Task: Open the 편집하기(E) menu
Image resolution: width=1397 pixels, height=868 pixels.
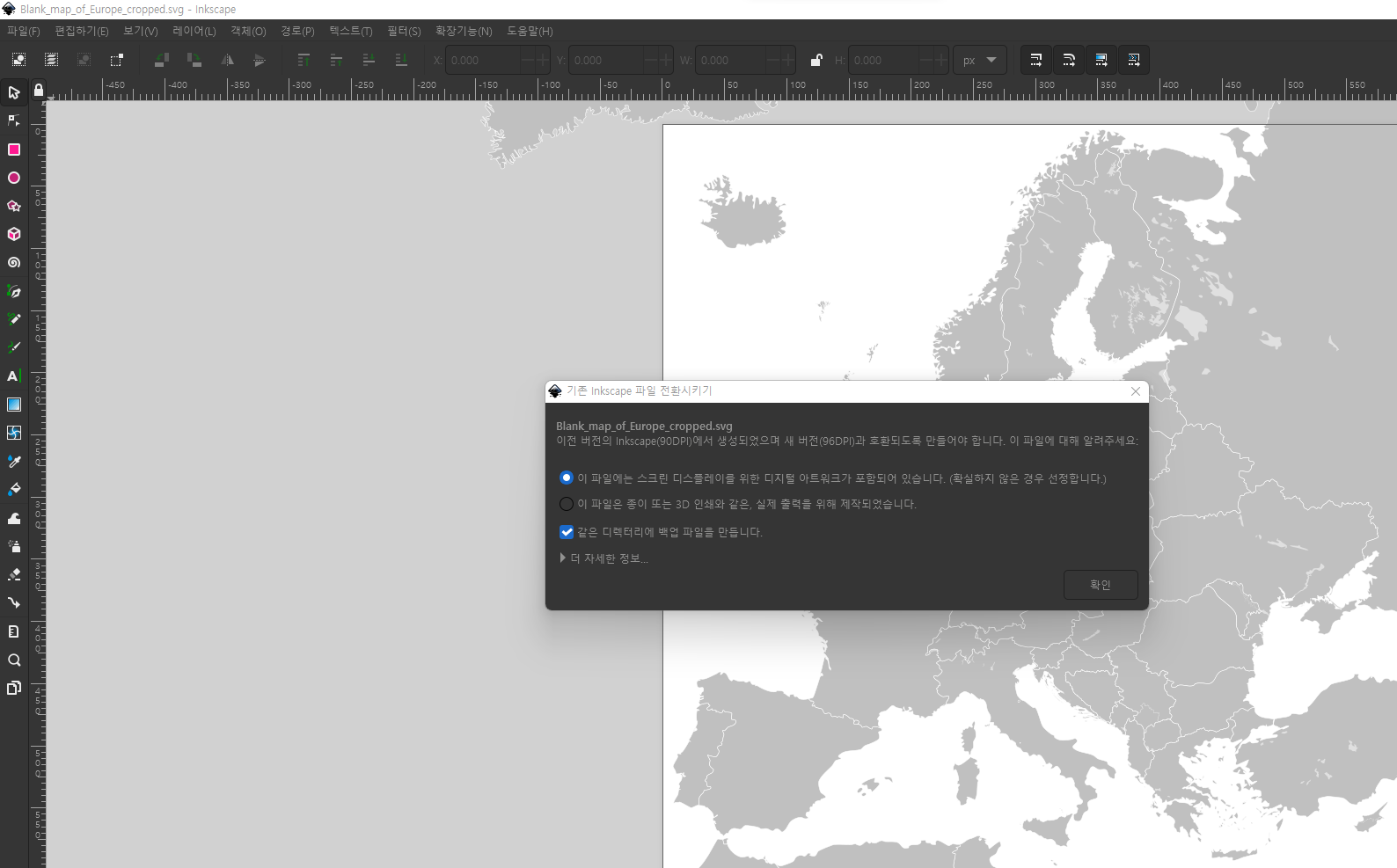Action: (x=82, y=31)
